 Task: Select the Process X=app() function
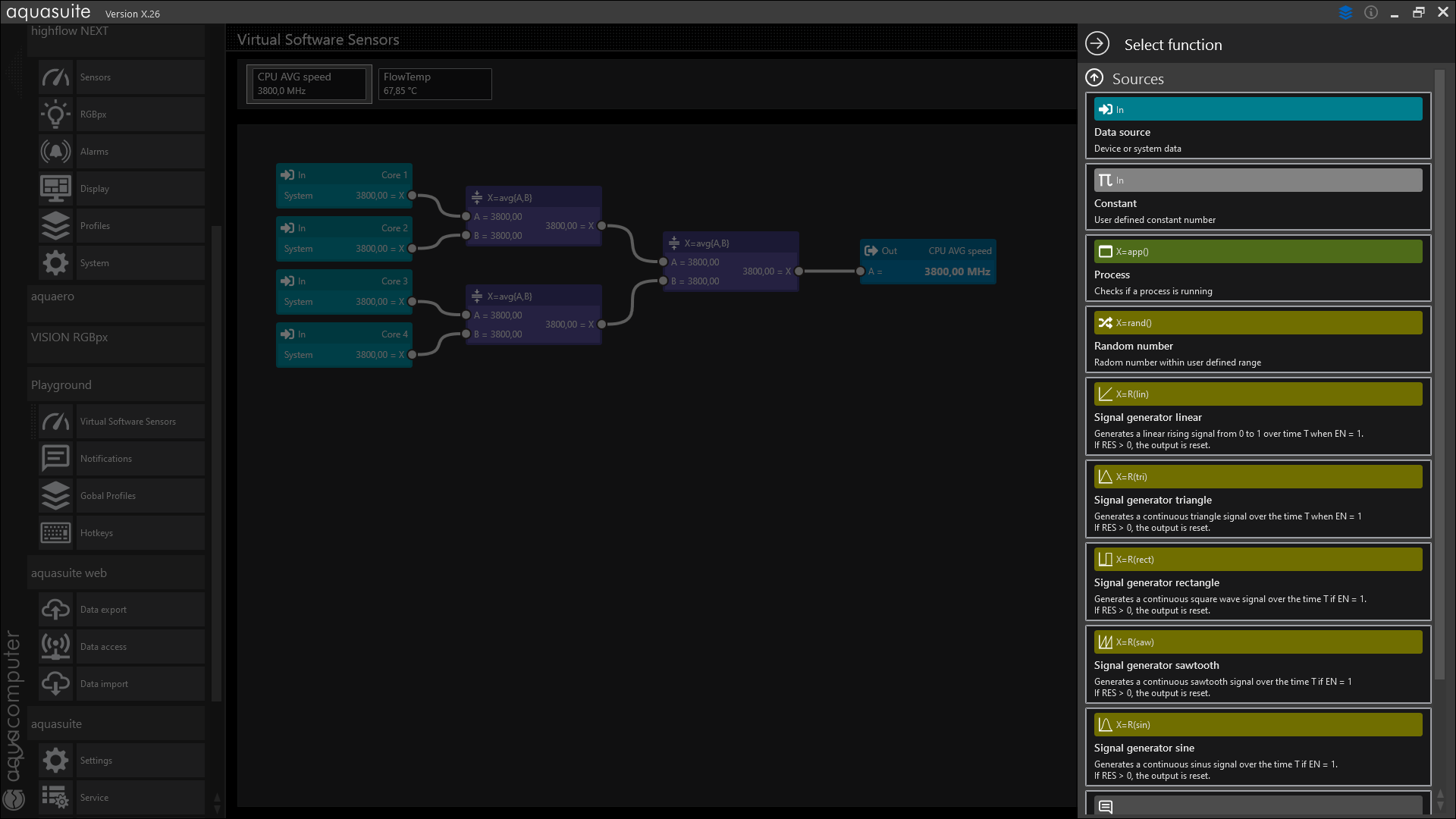1258,268
